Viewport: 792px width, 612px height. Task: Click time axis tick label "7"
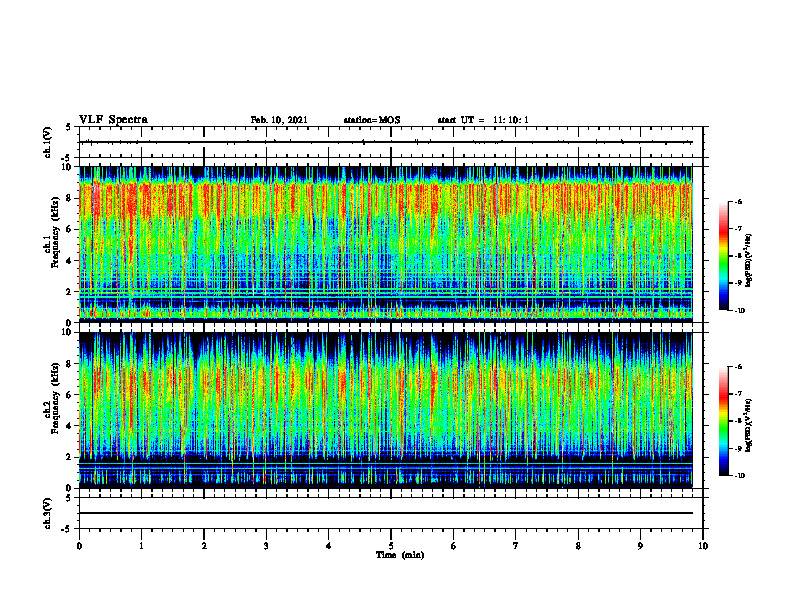516,546
